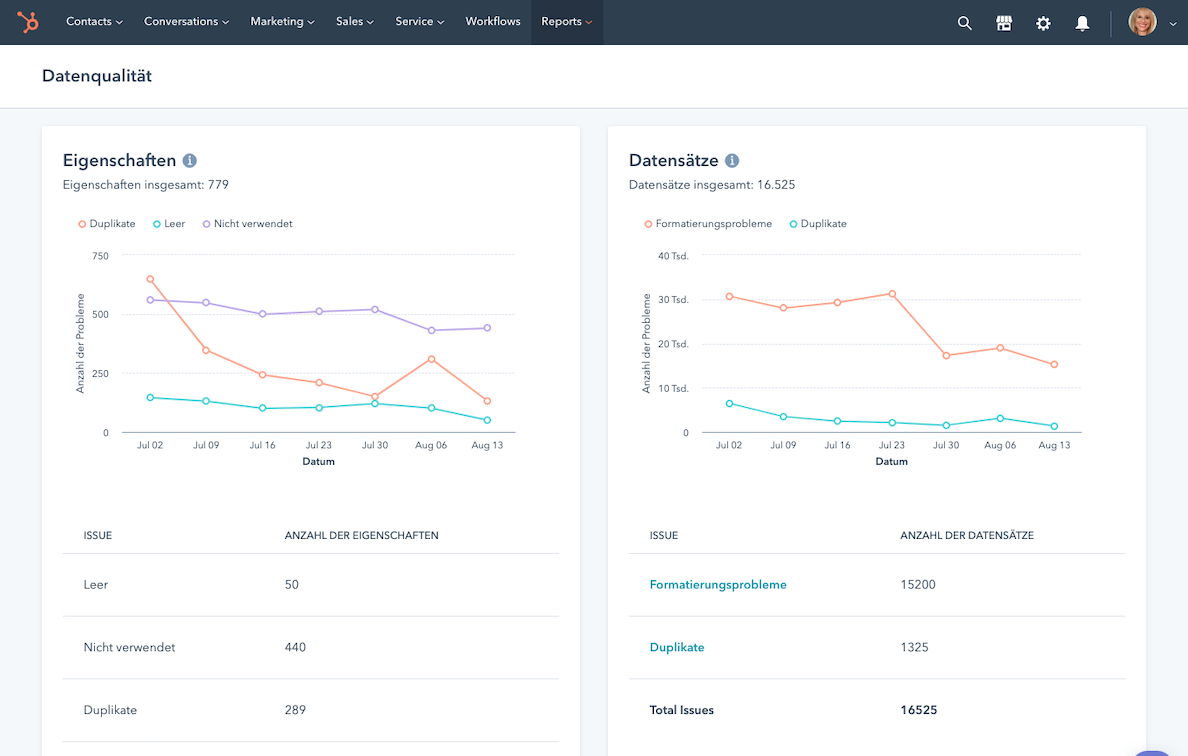1188x756 pixels.
Task: Open the Marketplace storefront icon
Action: click(1004, 23)
